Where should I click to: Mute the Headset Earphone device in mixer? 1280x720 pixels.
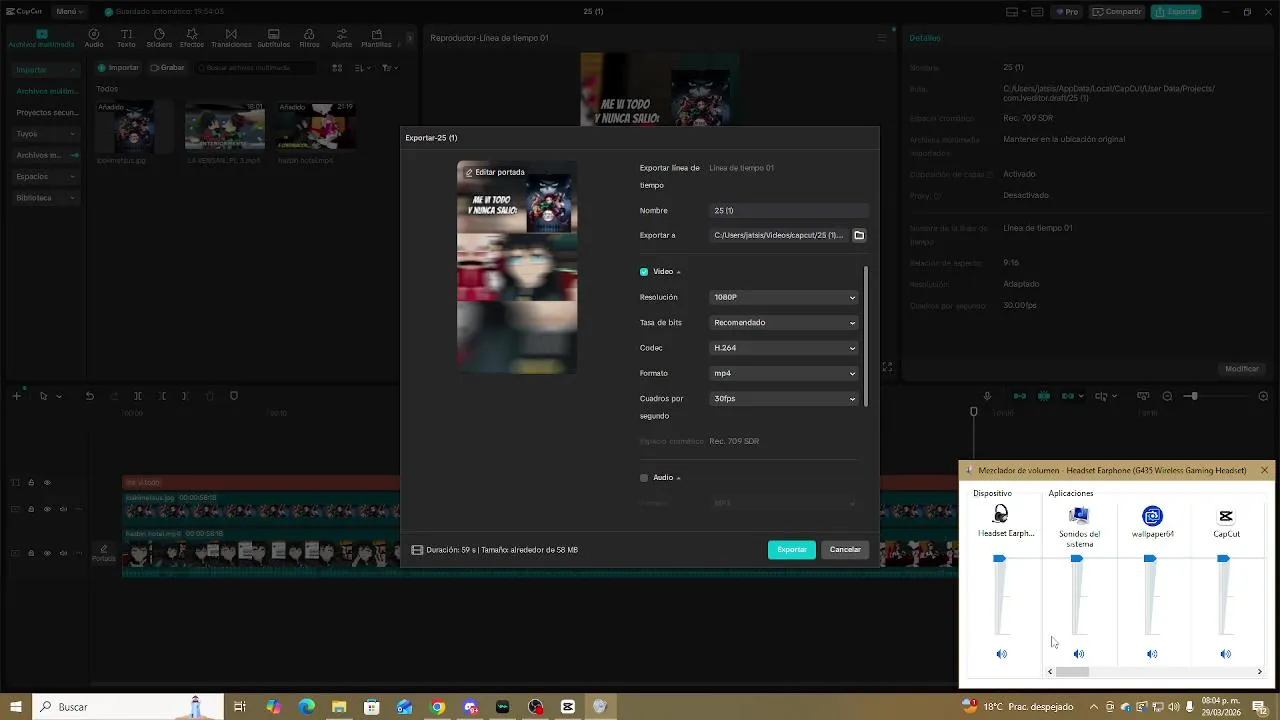pos(1002,654)
